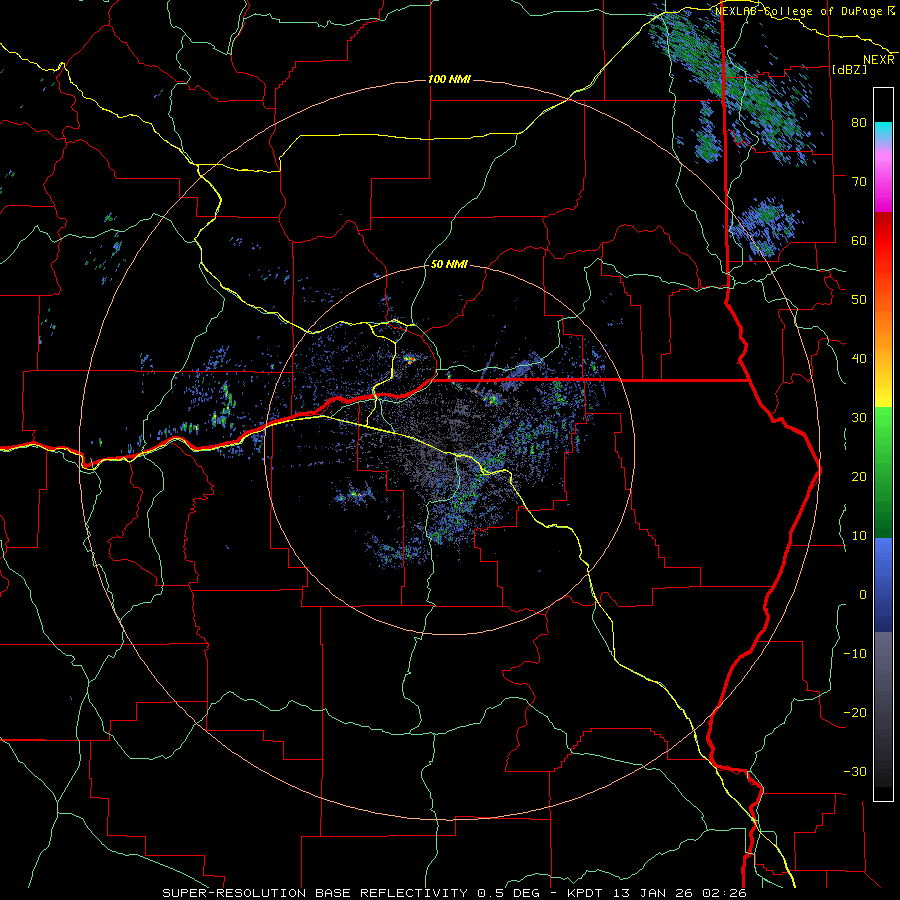Click the 0.5 DEG elevation text in caption
The image size is (900, 900).
[x=509, y=893]
